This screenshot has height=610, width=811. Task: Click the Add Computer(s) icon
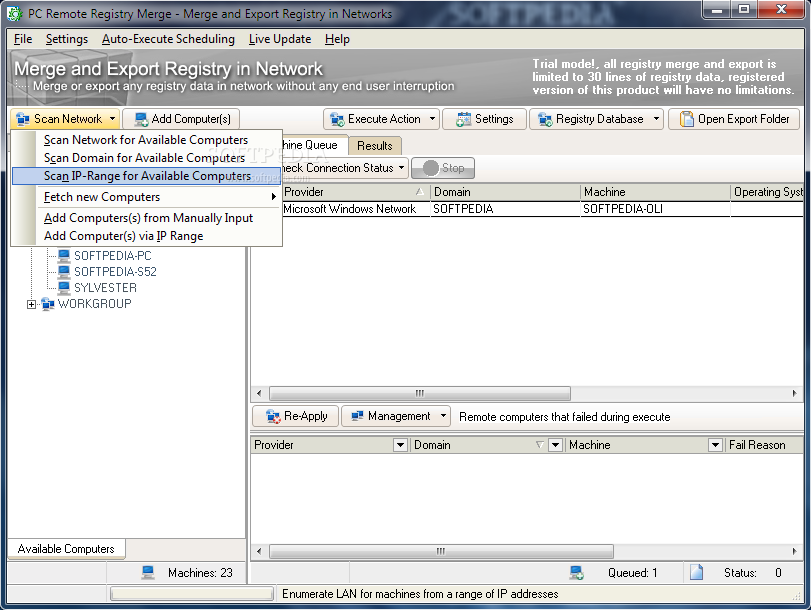[x=141, y=120]
